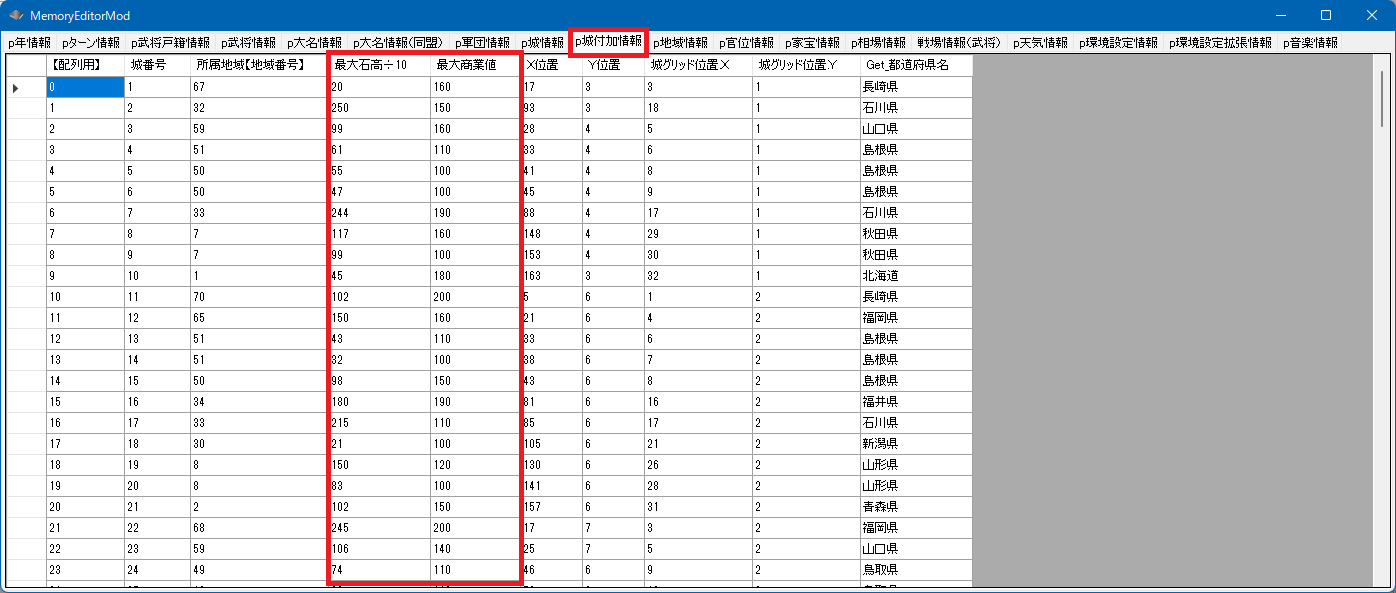This screenshot has width=1396, height=593.
Task: Open the p家宝情報 tab
Action: [812, 43]
